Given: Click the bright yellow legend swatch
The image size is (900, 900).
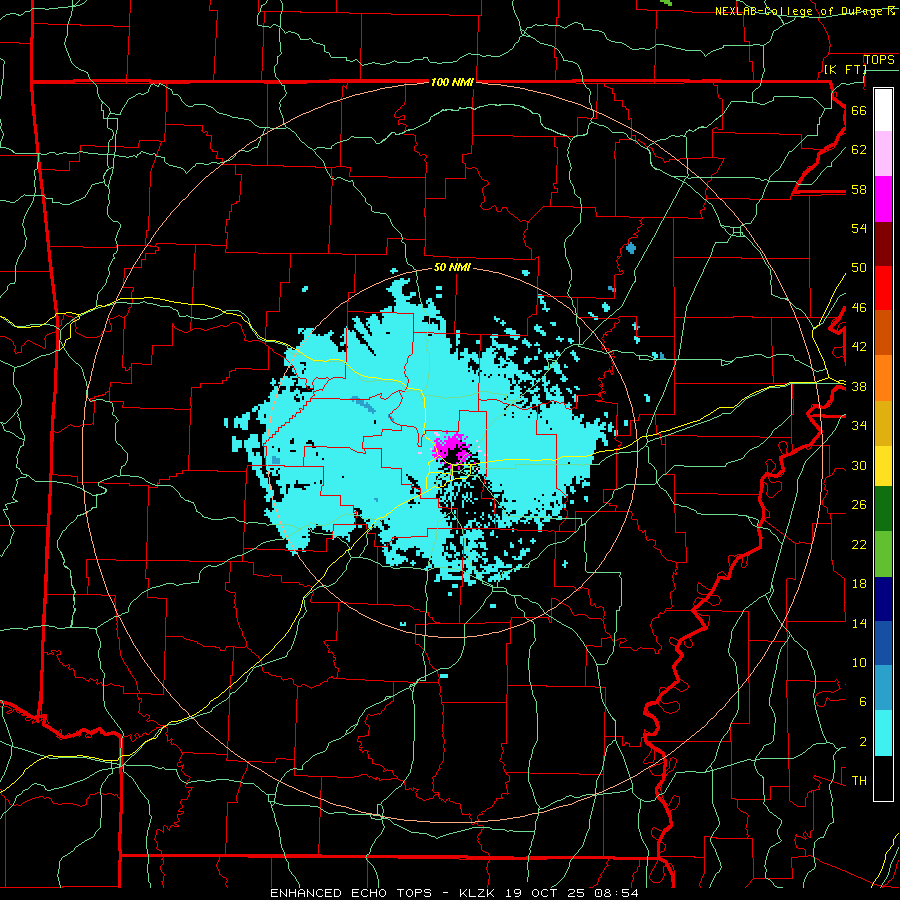Looking at the screenshot, I should [883, 466].
